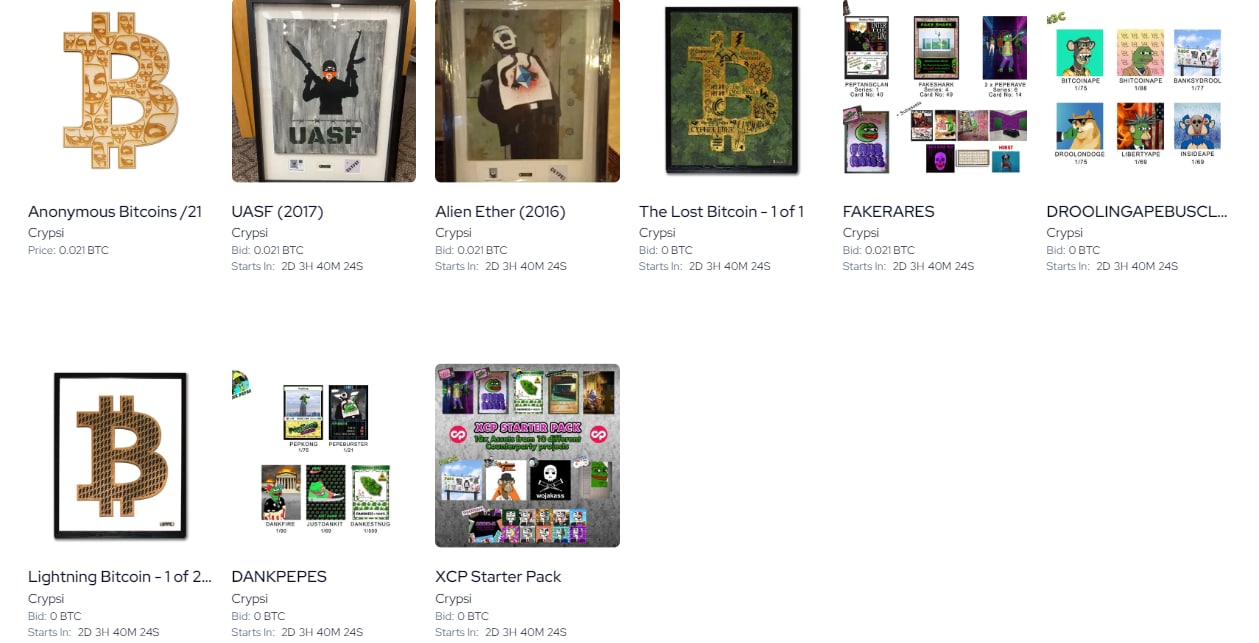
Task: Open the Alien Ether framed artwork image
Action: 527,91
